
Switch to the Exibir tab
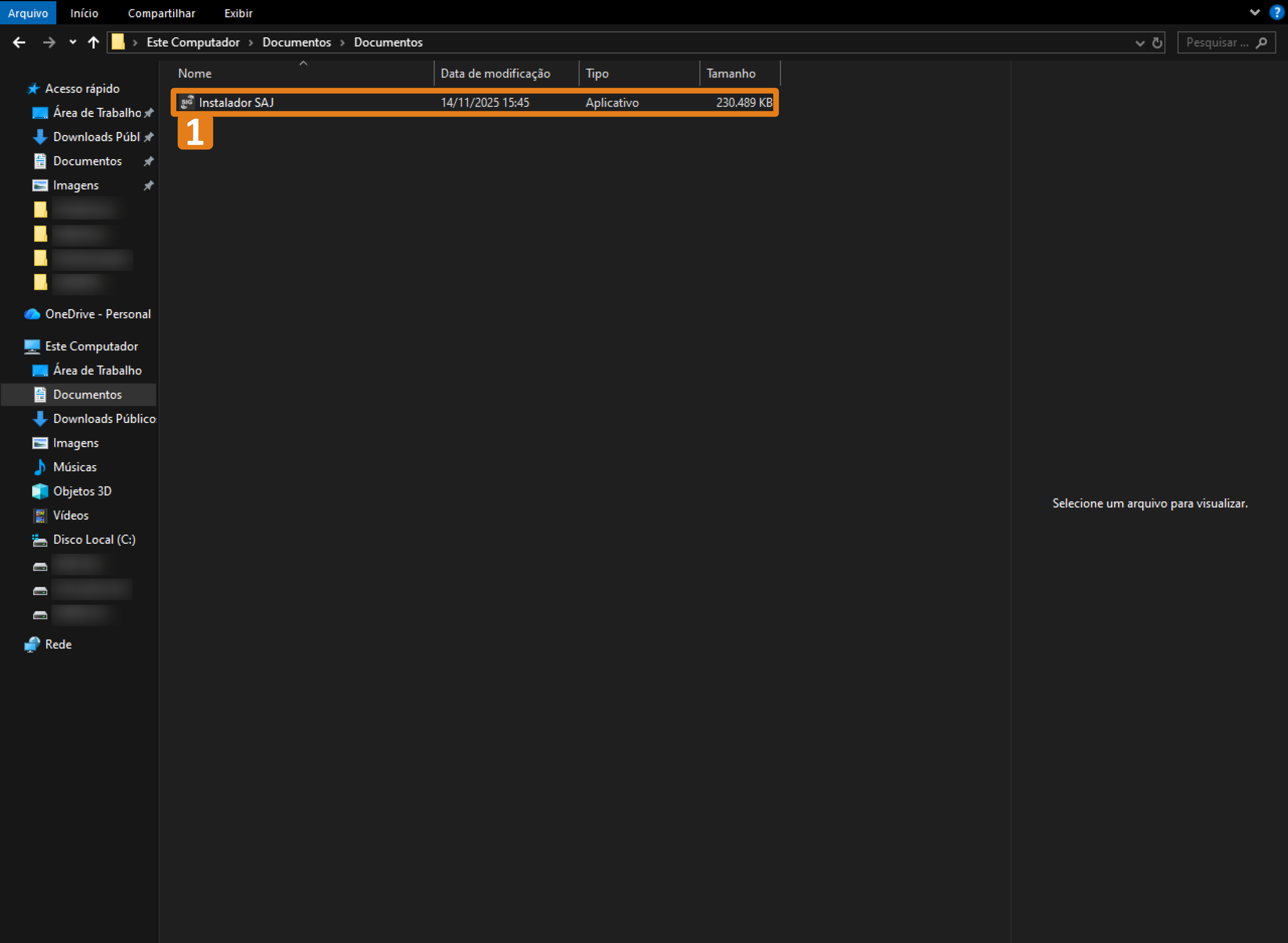pos(238,13)
